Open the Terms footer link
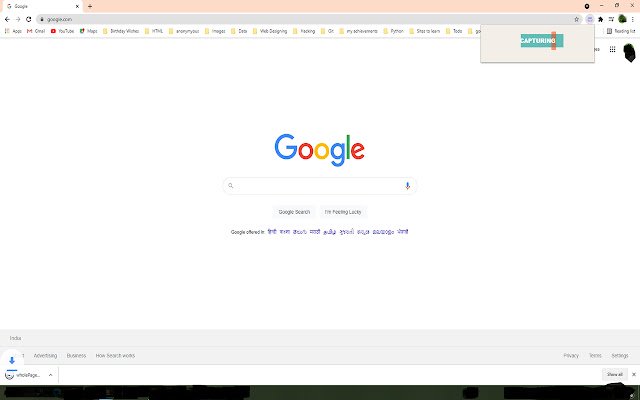This screenshot has height=400, width=640. point(595,356)
